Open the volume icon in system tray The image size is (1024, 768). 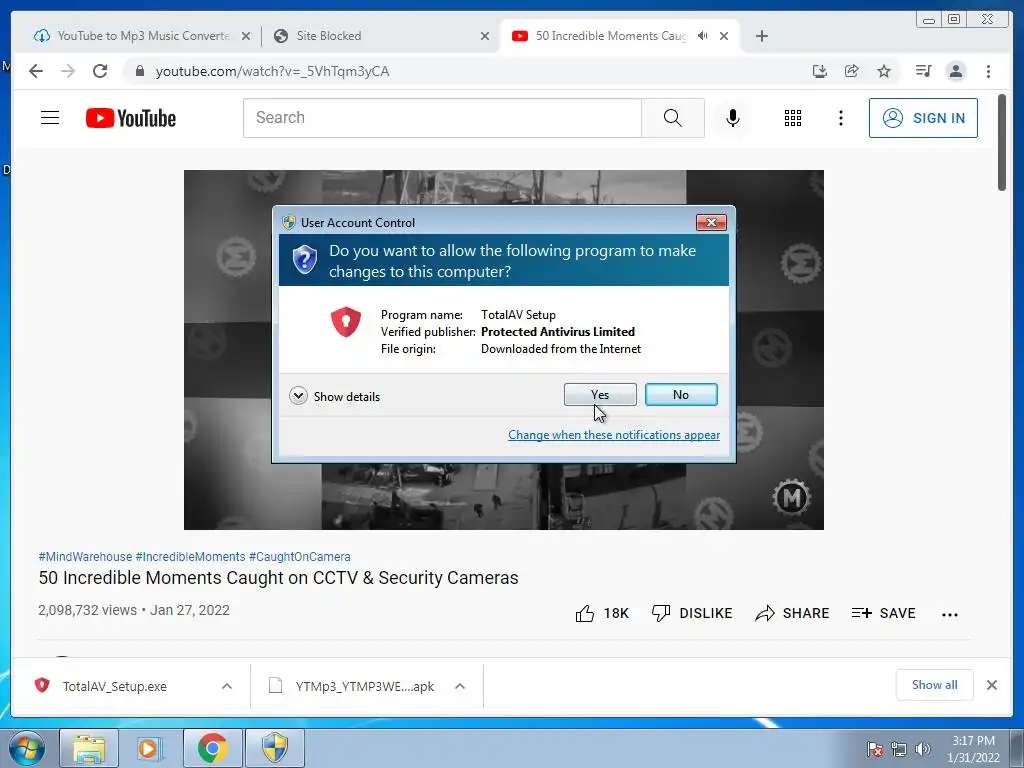coord(922,749)
